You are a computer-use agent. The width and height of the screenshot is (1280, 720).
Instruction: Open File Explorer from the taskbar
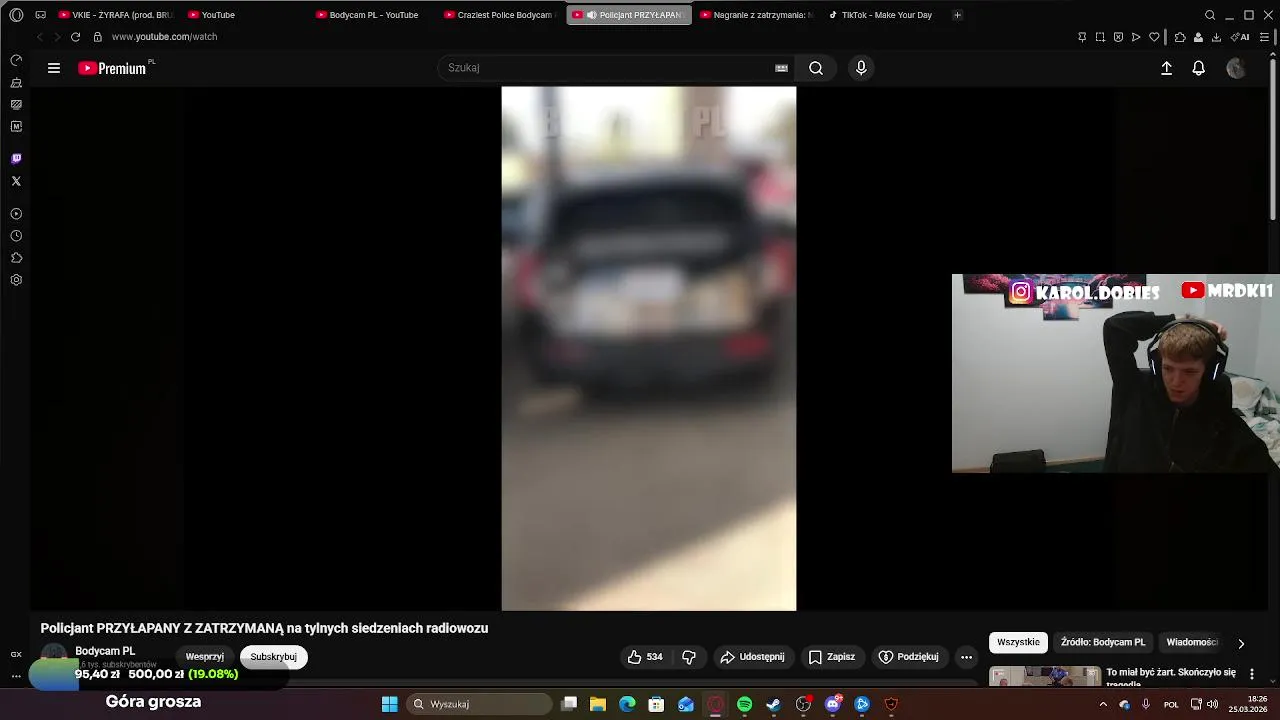click(598, 704)
